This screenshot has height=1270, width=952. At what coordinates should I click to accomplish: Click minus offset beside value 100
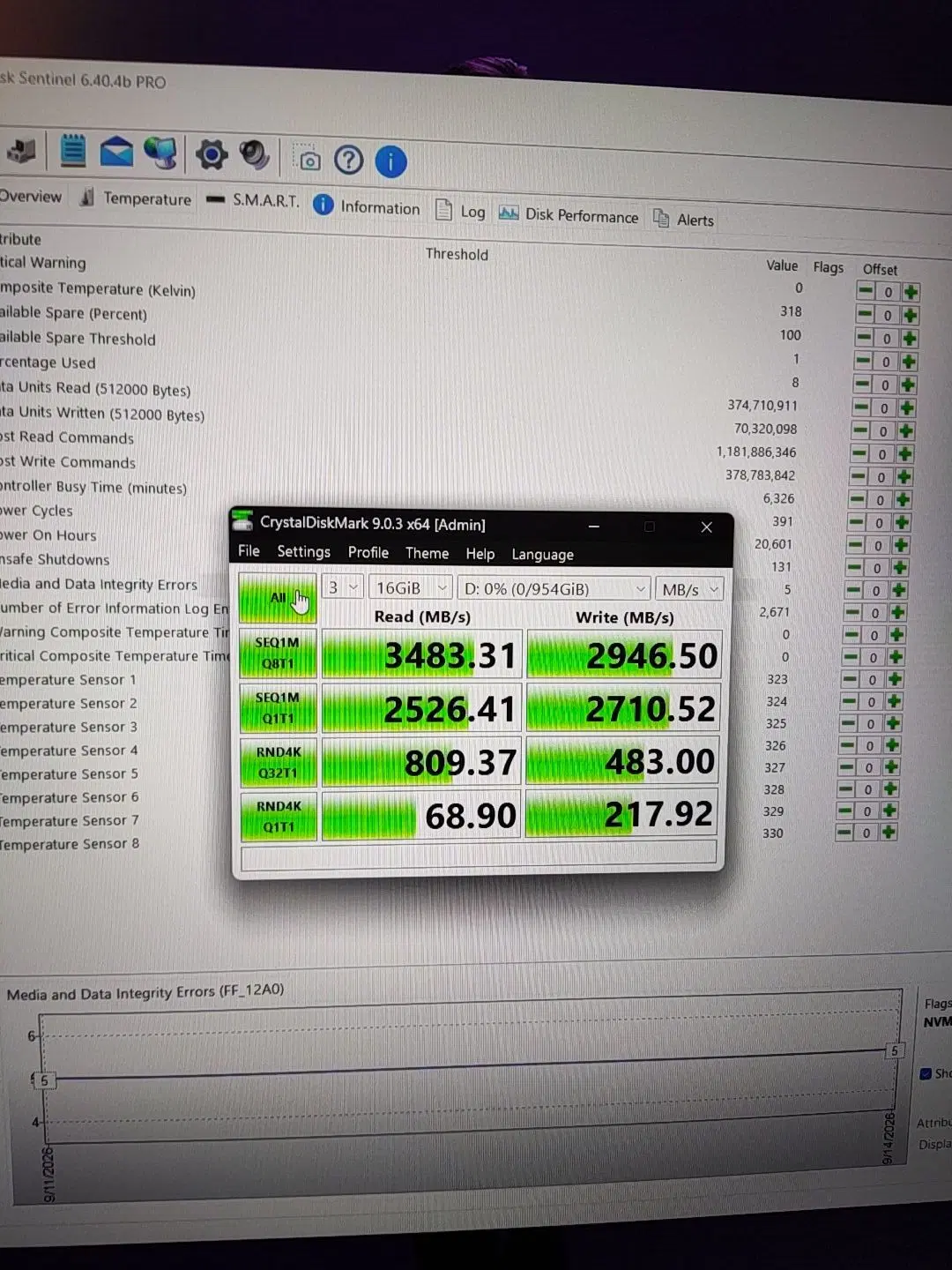tap(864, 338)
